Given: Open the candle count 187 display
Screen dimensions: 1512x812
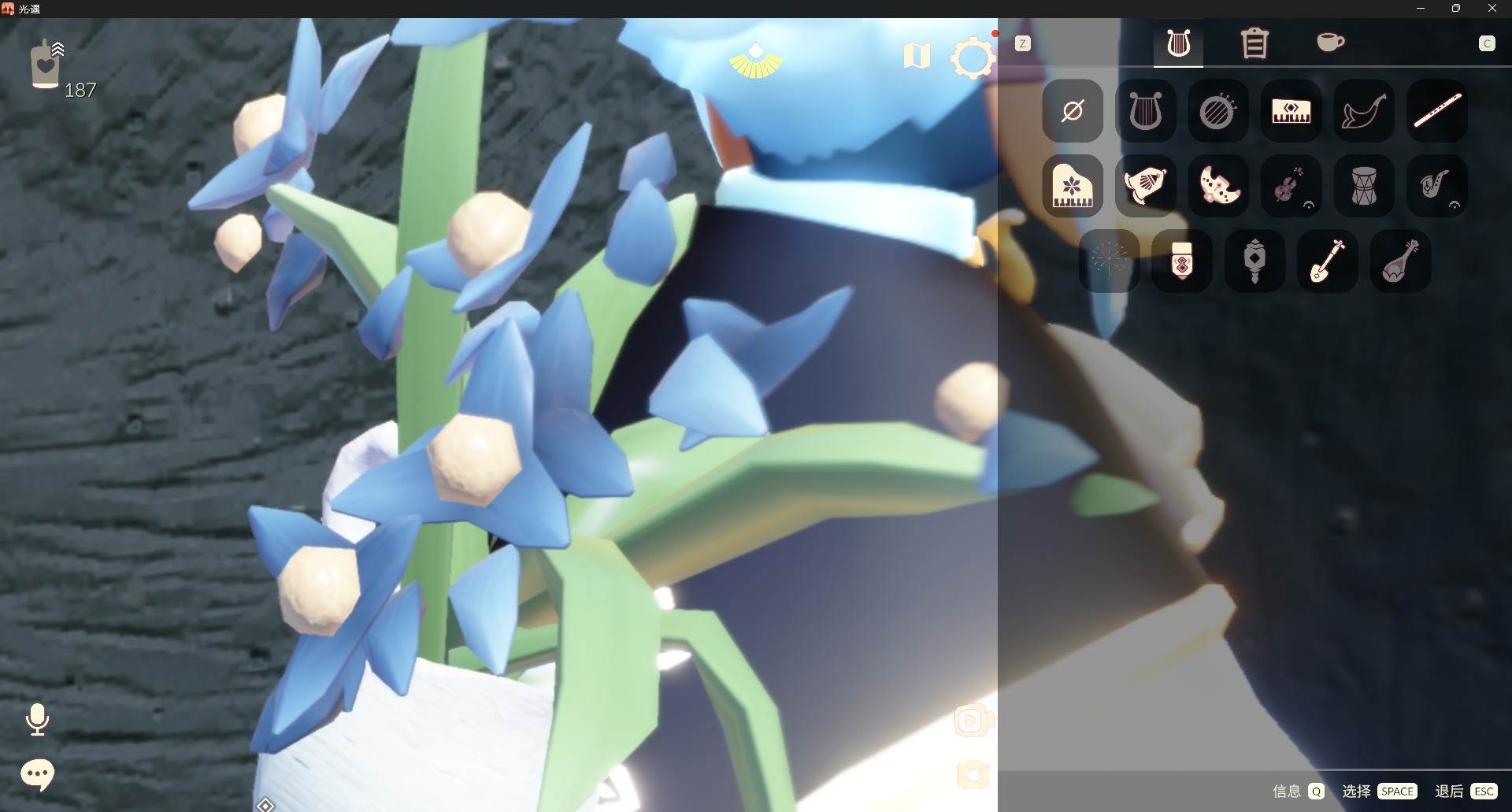Looking at the screenshot, I should [63, 69].
